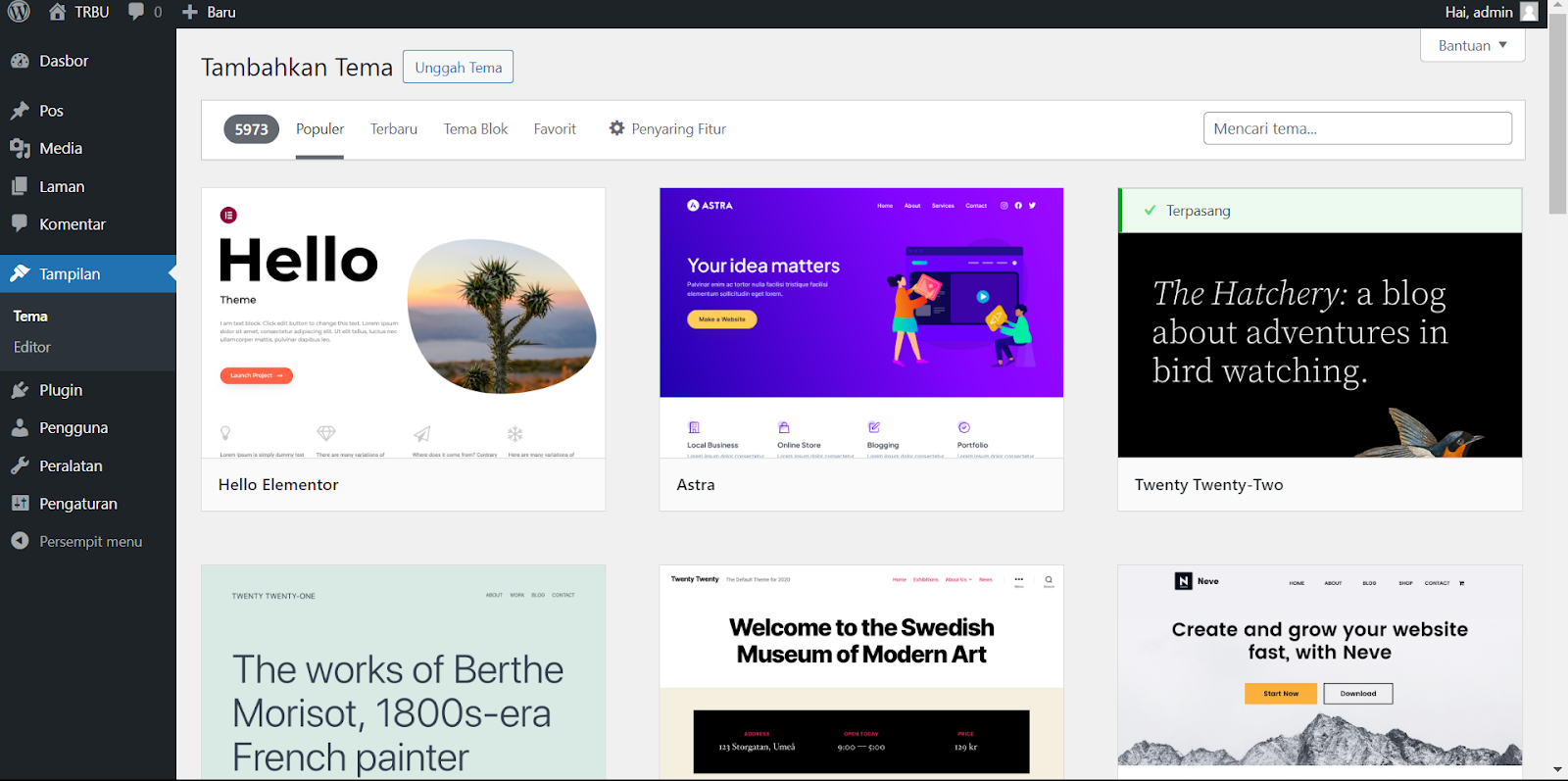Click the Media library icon
This screenshot has height=781, width=1568.
point(20,148)
